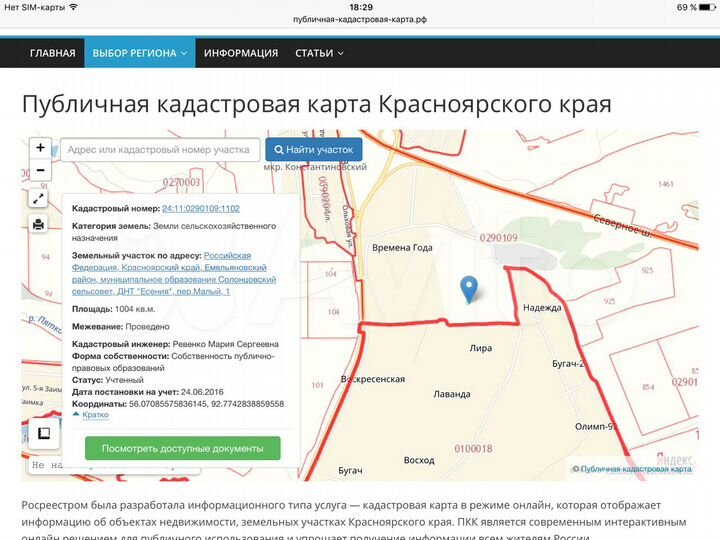Viewport: 720px width, 540px height.
Task: Expand СТАТЬИ dropdown menu
Action: [319, 53]
